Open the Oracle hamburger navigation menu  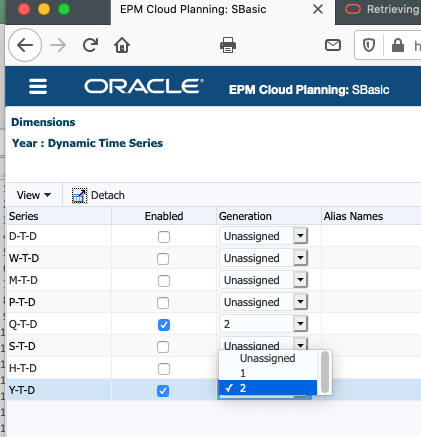click(x=38, y=87)
